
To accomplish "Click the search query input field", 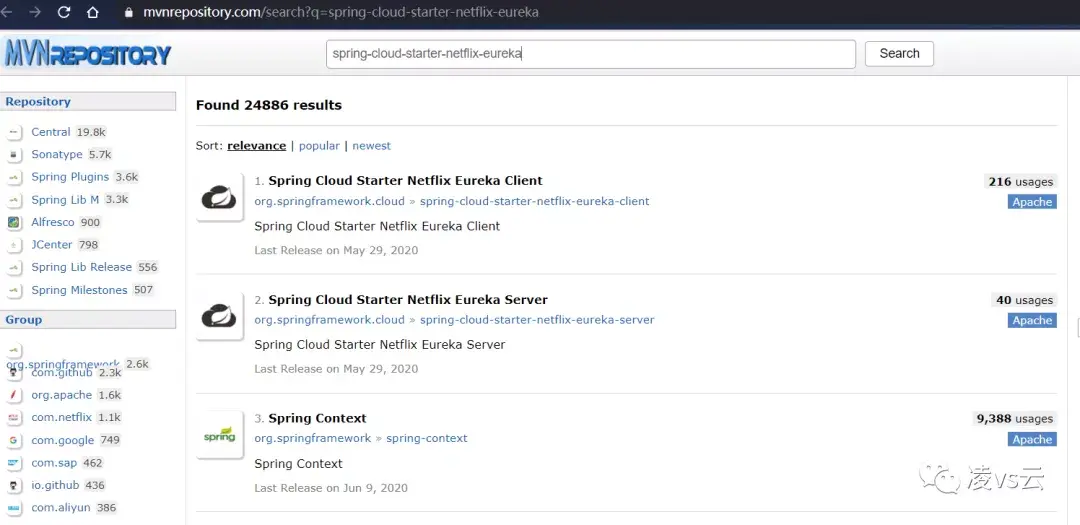I will tap(590, 54).
